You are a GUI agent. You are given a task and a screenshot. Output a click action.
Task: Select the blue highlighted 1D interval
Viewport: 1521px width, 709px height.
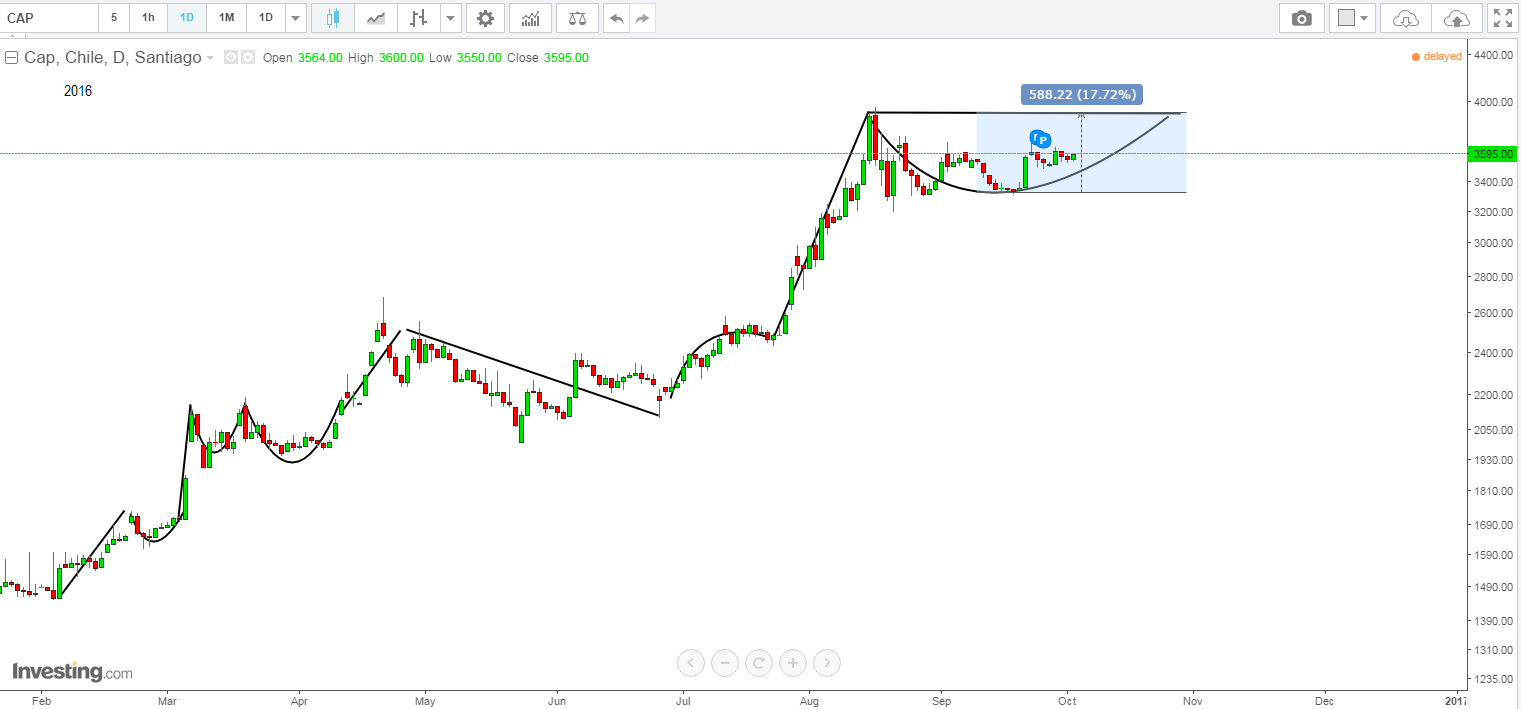pos(187,18)
